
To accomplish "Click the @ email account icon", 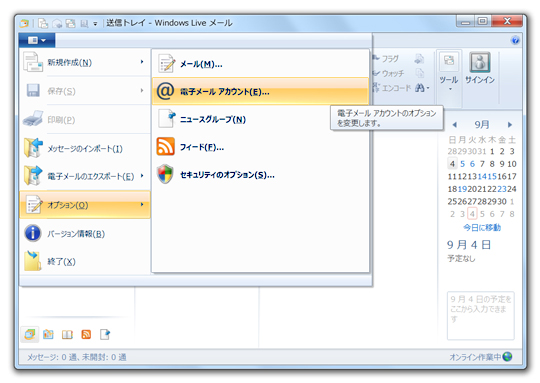I will pyautogui.click(x=165, y=91).
